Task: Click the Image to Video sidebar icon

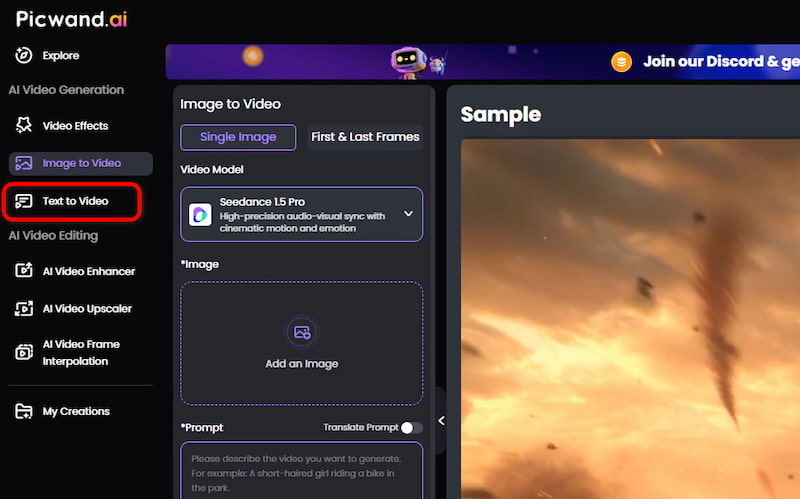Action: click(23, 163)
